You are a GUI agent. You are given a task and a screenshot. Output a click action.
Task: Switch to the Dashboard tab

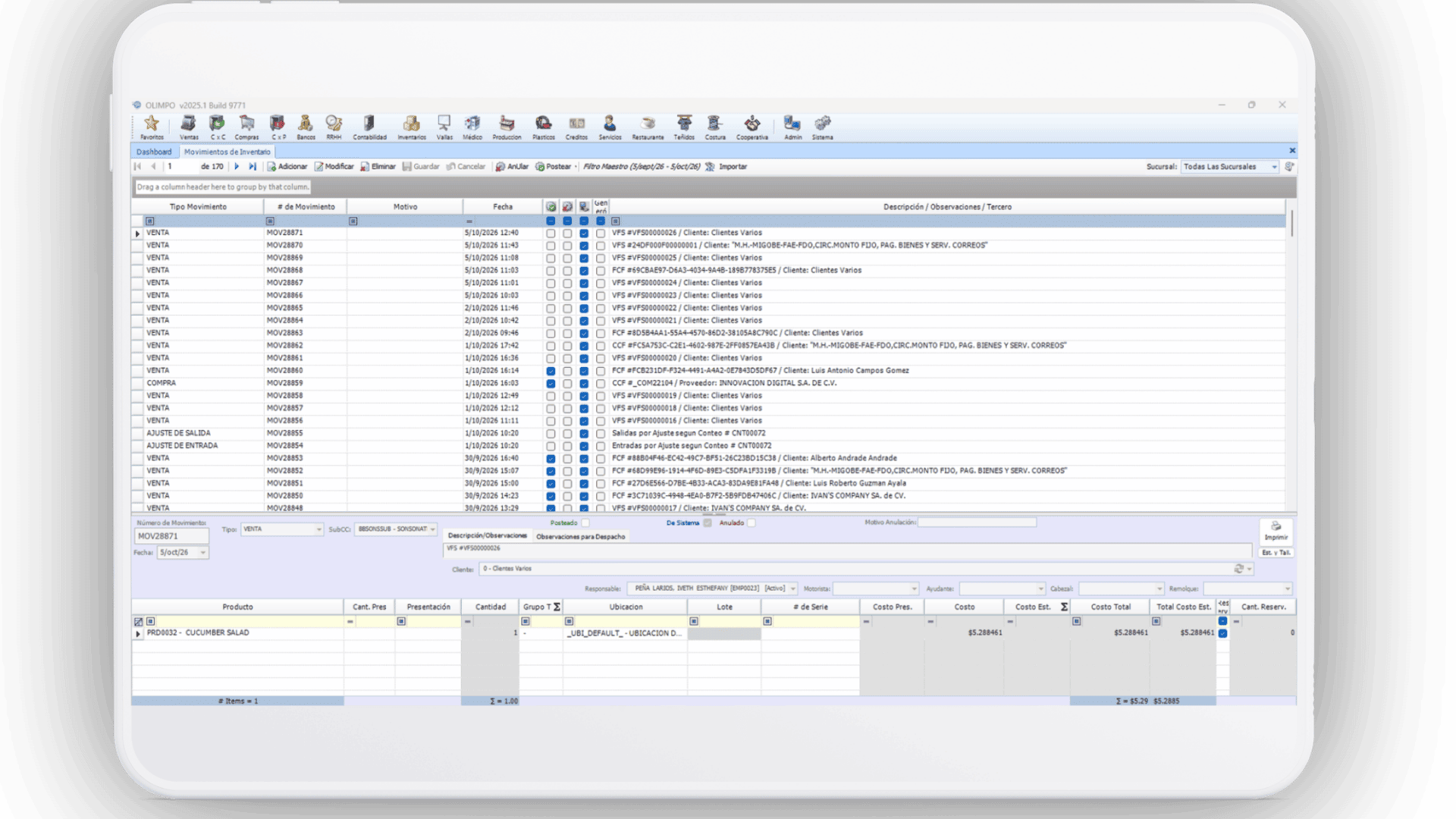[x=154, y=152]
